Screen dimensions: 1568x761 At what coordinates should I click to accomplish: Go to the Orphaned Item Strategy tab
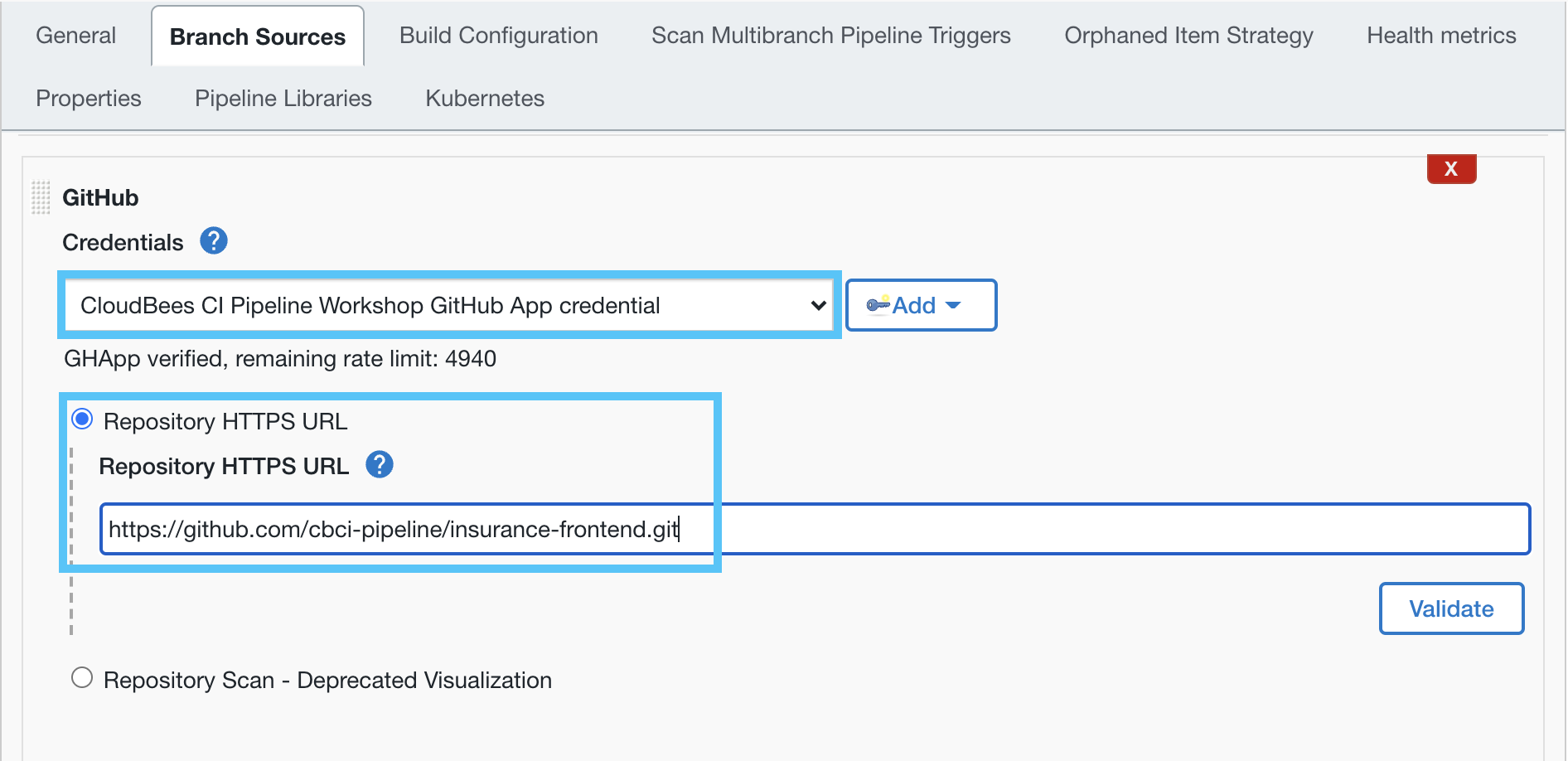click(1189, 36)
